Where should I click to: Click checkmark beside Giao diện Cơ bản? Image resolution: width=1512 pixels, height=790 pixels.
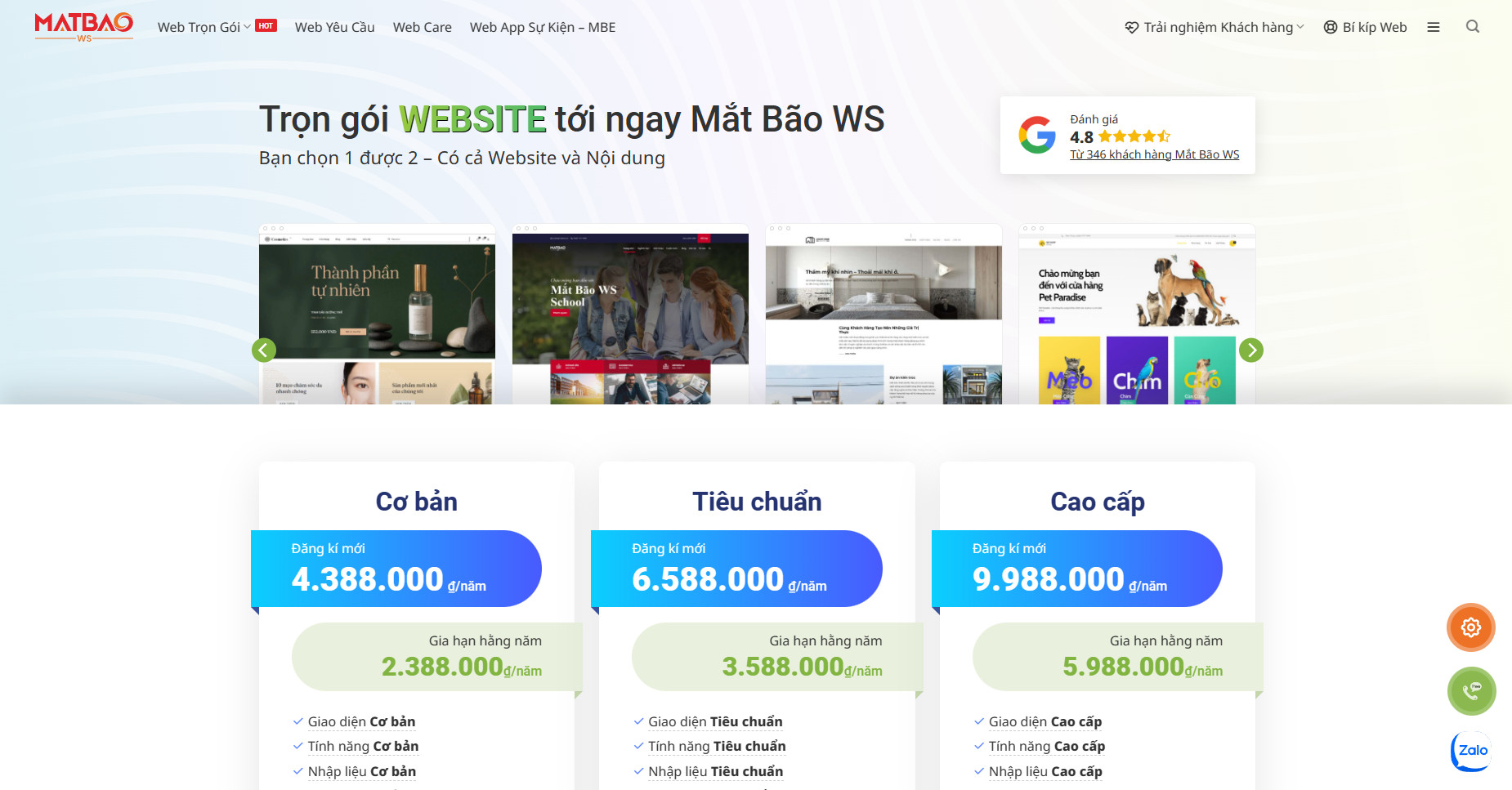tap(298, 721)
